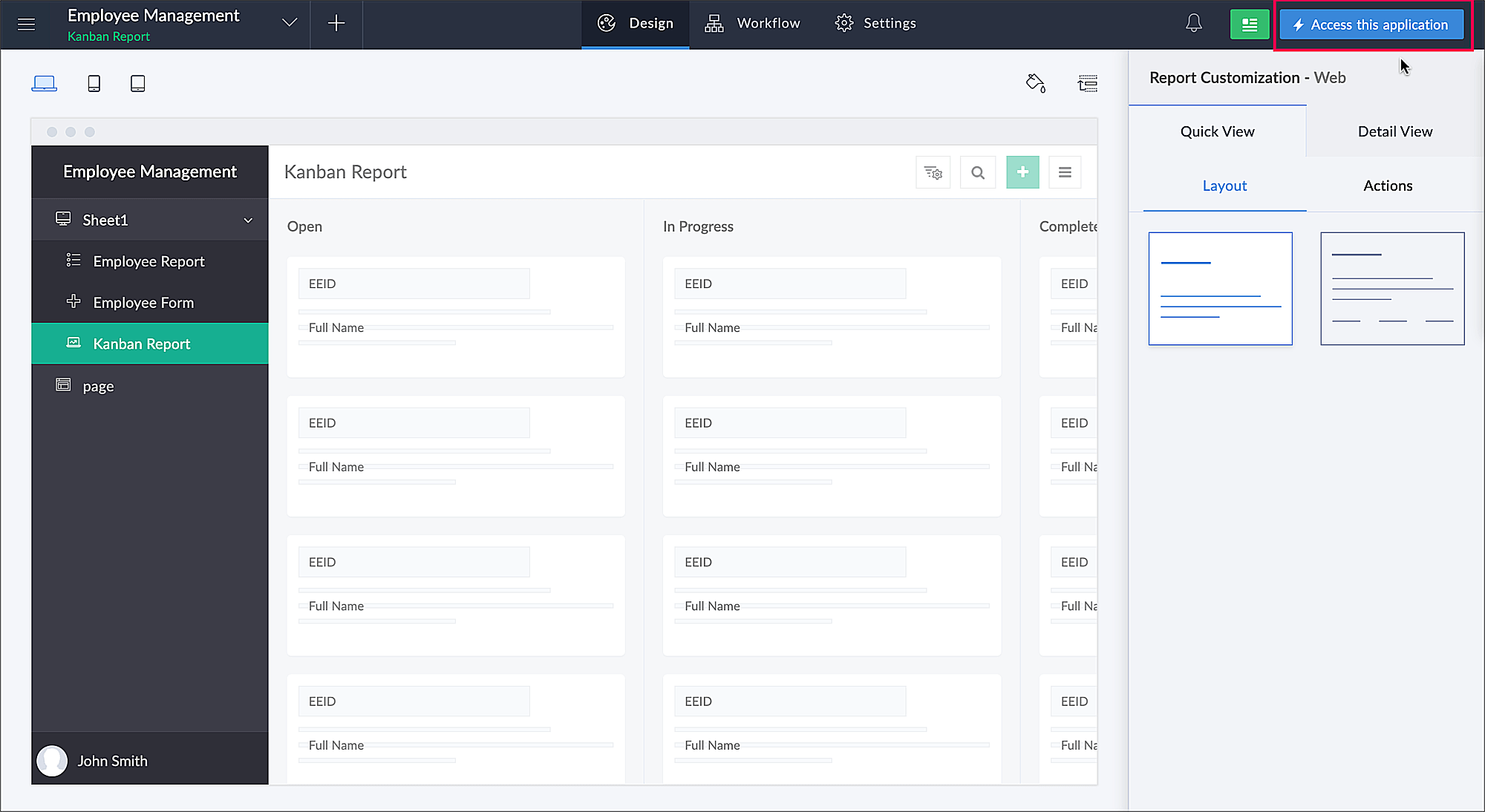Click the Kanban report search icon
This screenshot has width=1485, height=812.
click(978, 172)
